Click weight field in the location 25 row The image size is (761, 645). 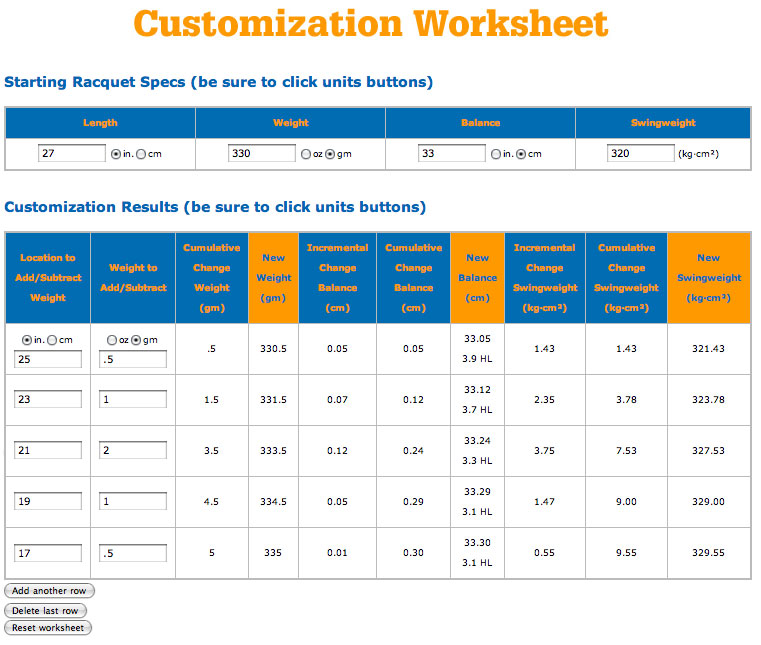133,359
